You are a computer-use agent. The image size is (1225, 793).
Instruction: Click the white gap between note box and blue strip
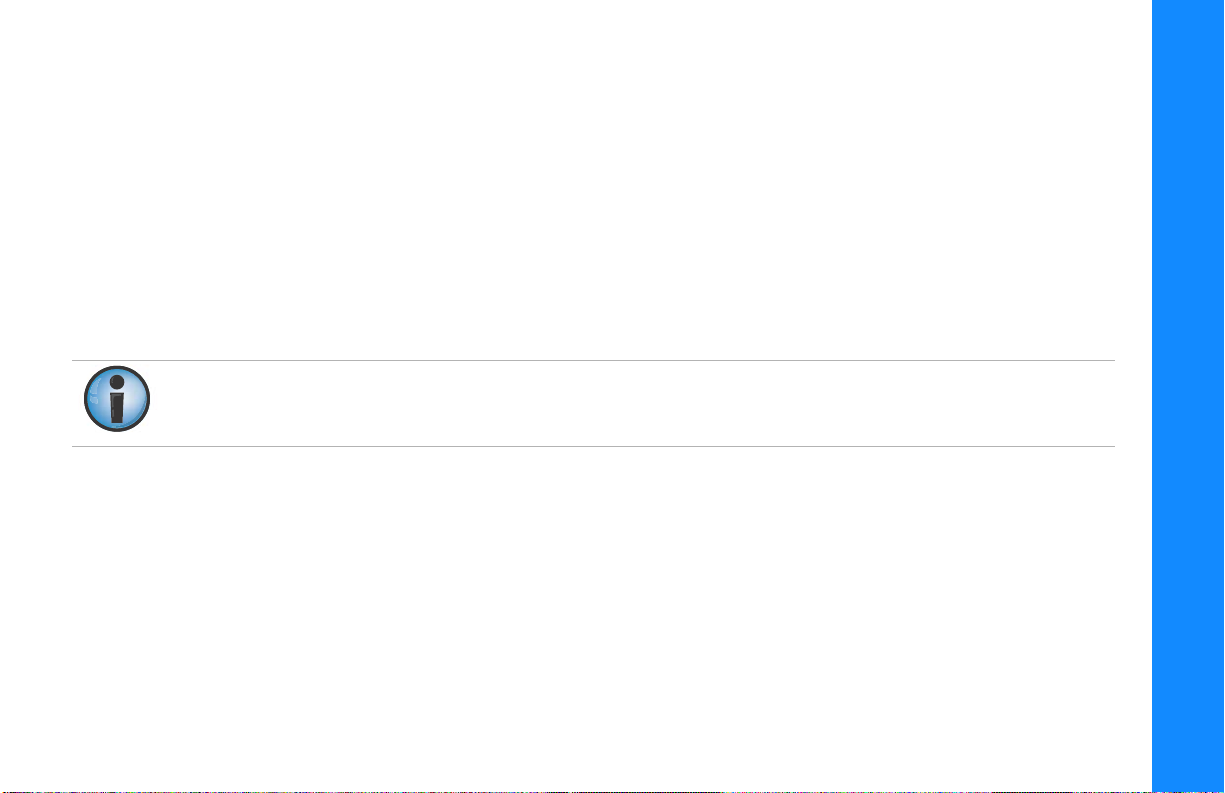click(1134, 403)
